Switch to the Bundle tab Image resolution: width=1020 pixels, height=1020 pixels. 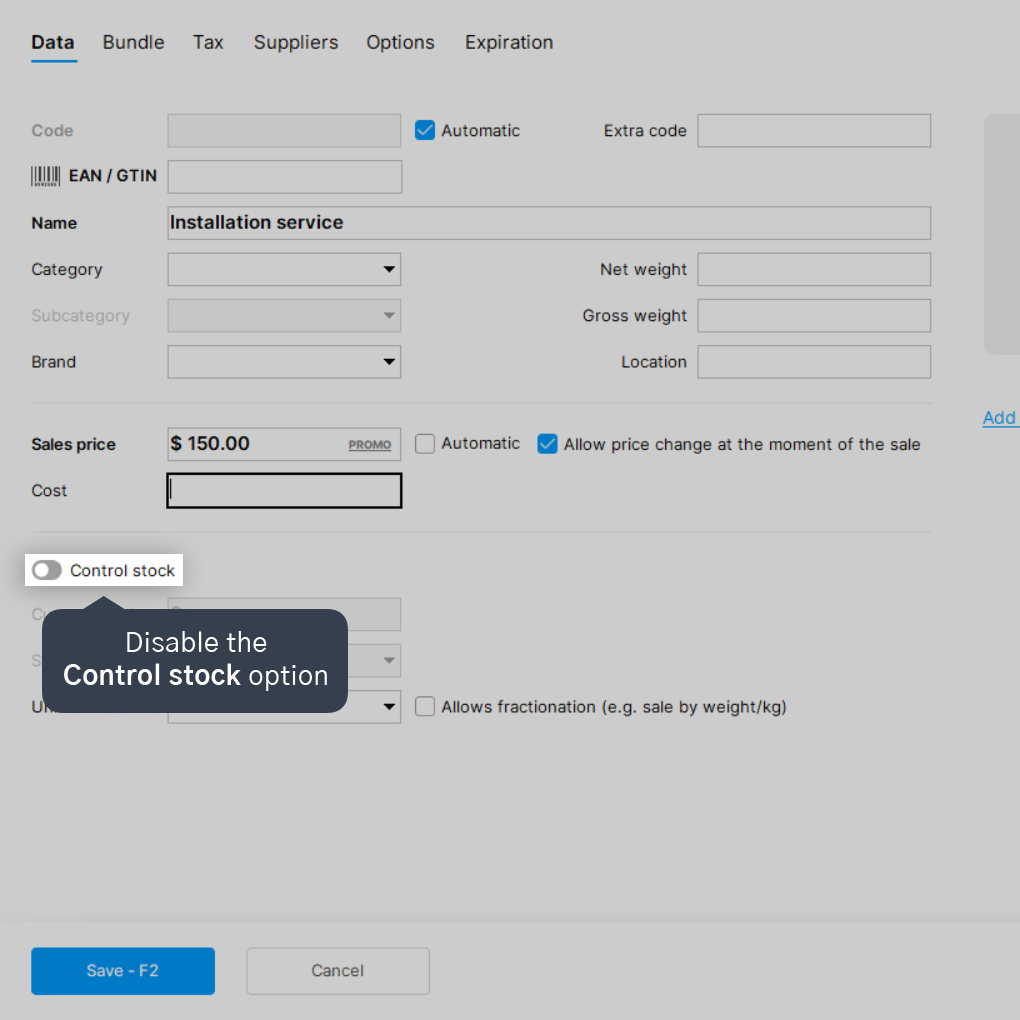(133, 42)
